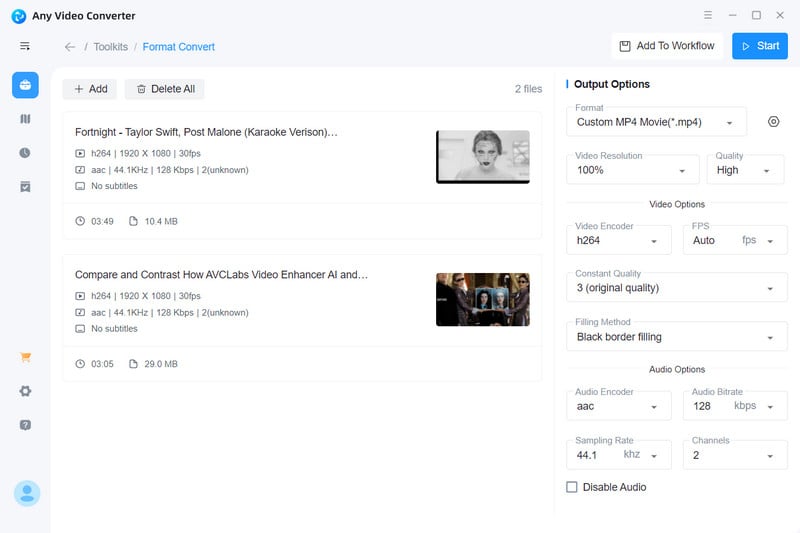Screen dimensions: 800x533
Task: Open the Format dropdown
Action: pos(656,122)
